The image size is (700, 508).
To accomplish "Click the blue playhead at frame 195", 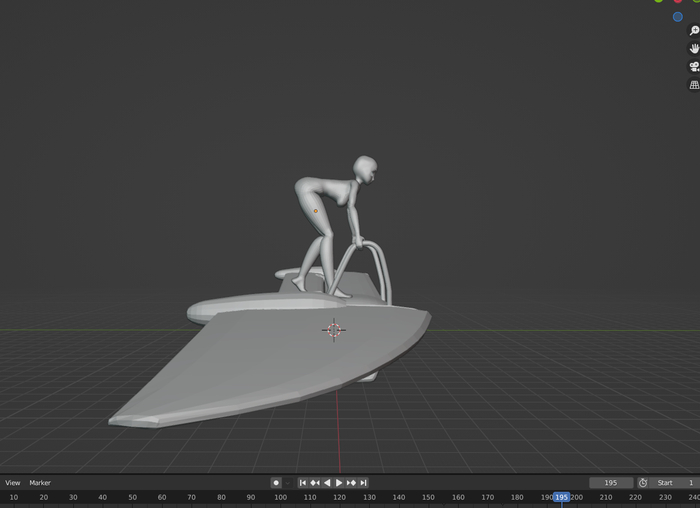I will pos(561,497).
